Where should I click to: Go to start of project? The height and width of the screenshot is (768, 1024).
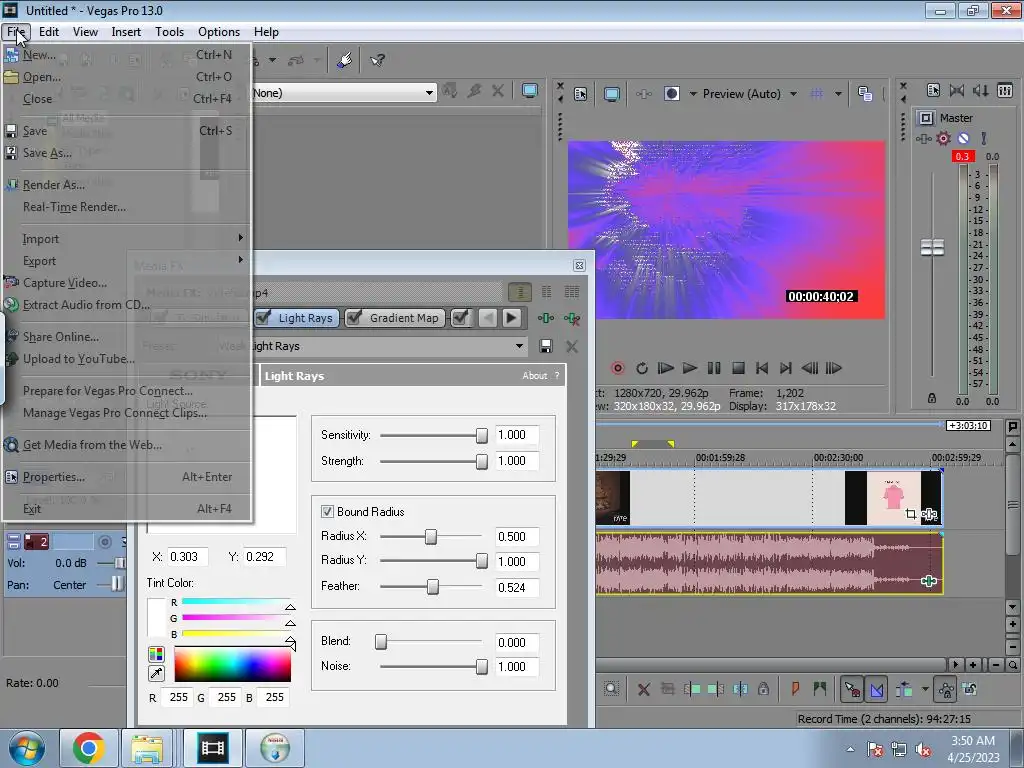click(x=762, y=368)
